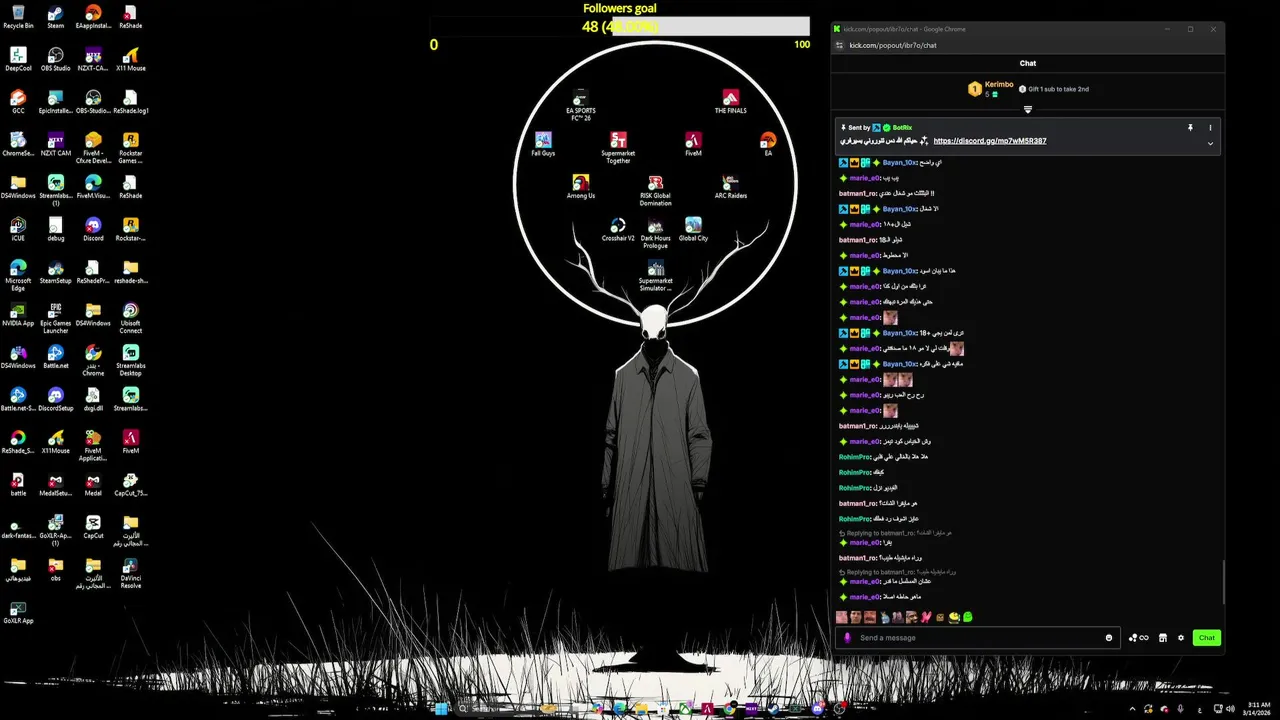Click the taskbar clock showing 3:11 AM

1257,708
